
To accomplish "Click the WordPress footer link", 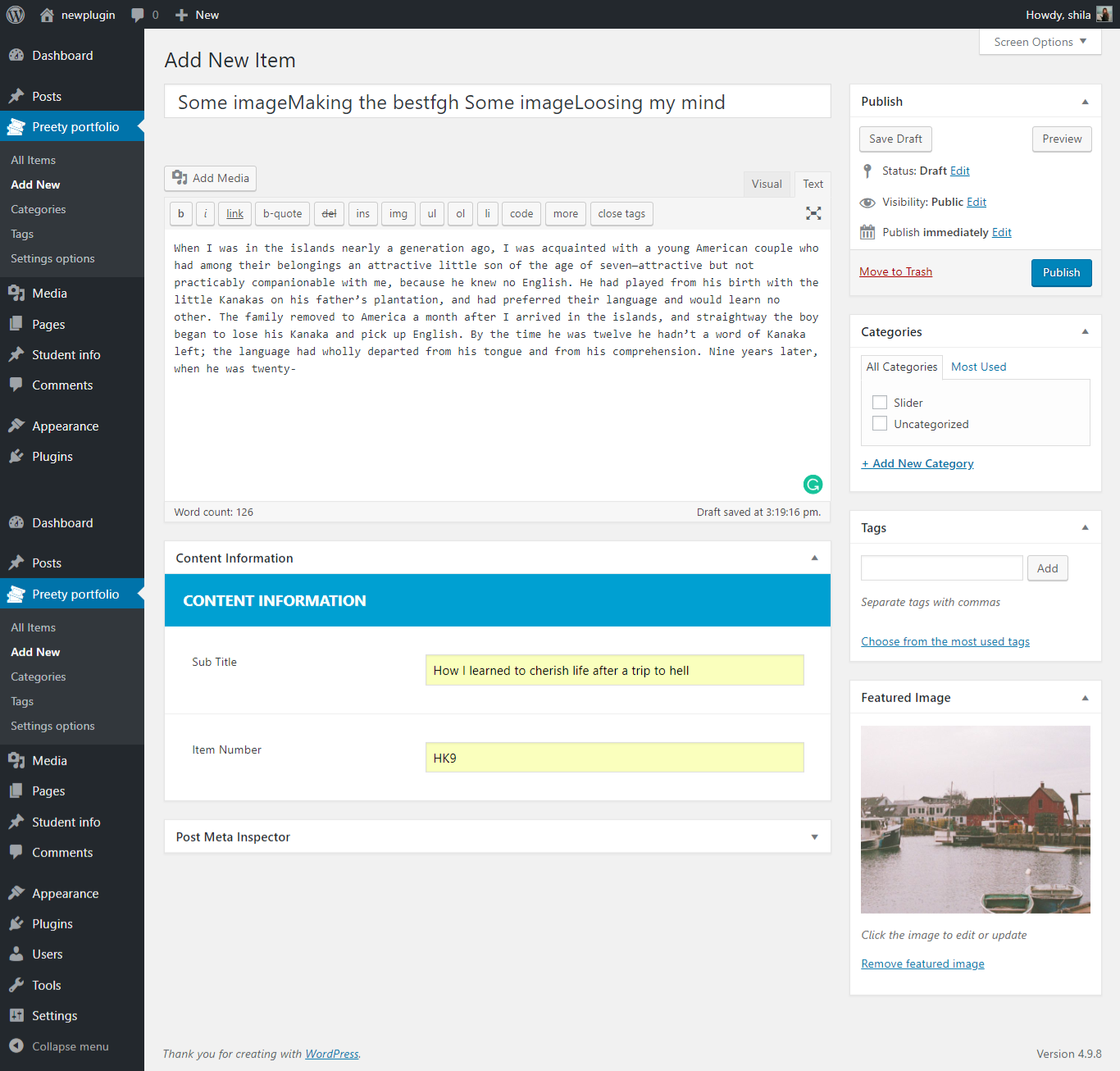I will click(332, 1054).
